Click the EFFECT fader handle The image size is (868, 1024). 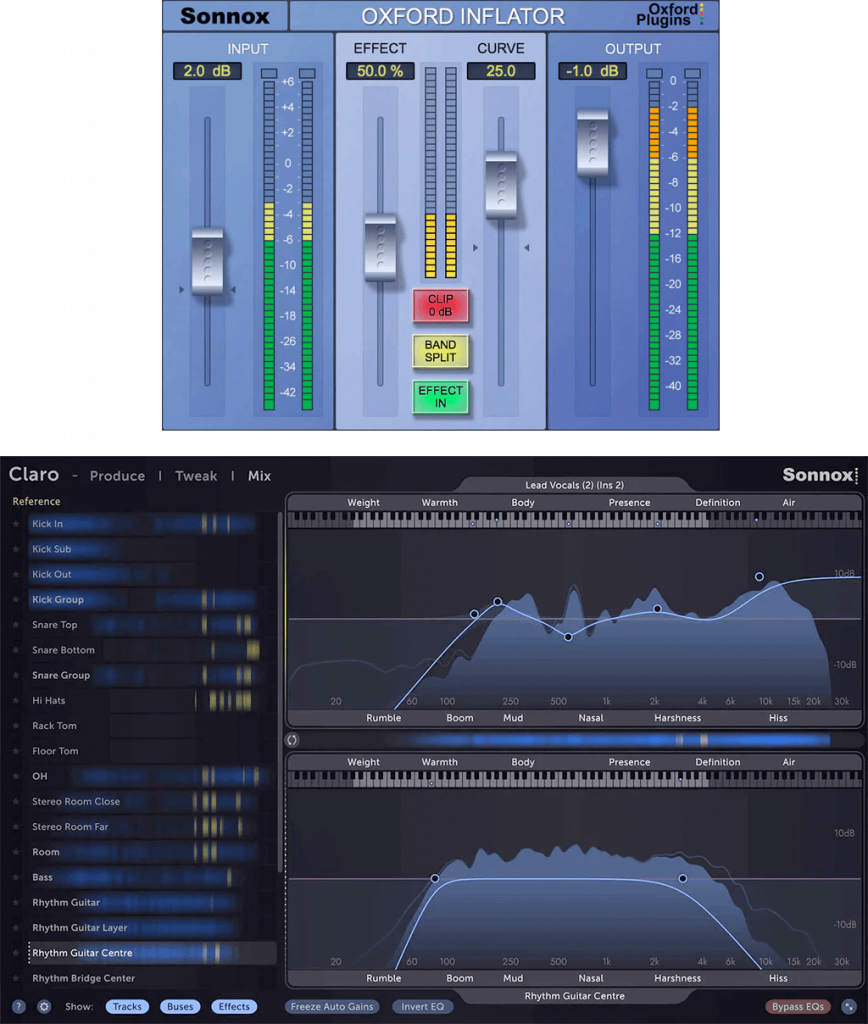pos(380,247)
